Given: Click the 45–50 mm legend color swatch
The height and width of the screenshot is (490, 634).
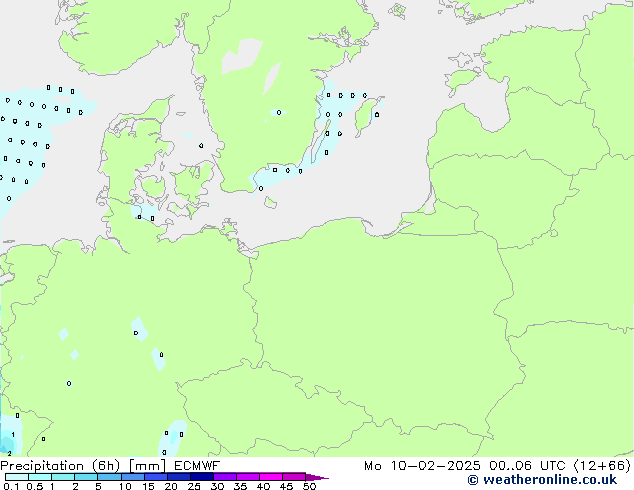Looking at the screenshot, I should [x=294, y=477].
